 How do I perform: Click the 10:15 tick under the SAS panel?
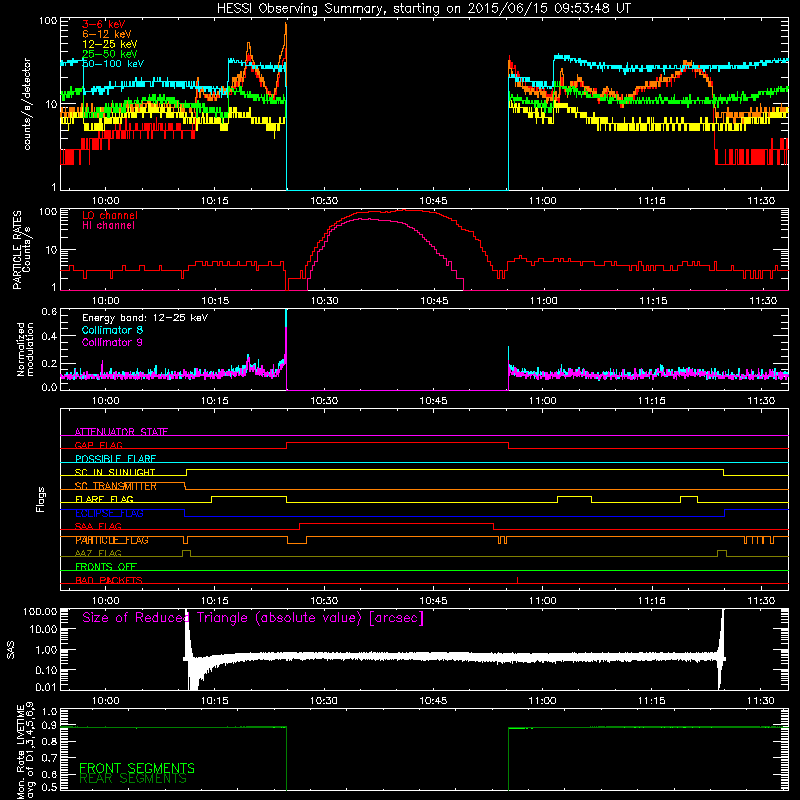(214, 701)
